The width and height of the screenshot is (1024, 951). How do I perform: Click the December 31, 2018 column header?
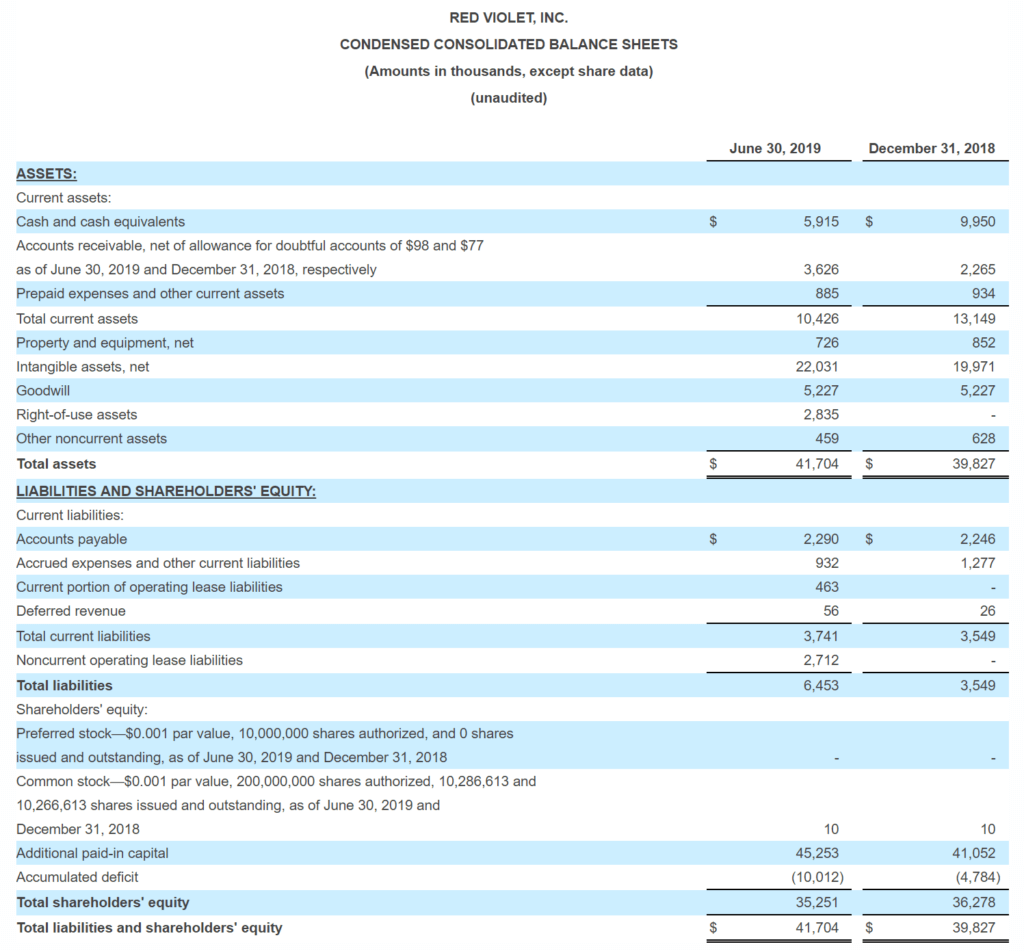coord(931,149)
